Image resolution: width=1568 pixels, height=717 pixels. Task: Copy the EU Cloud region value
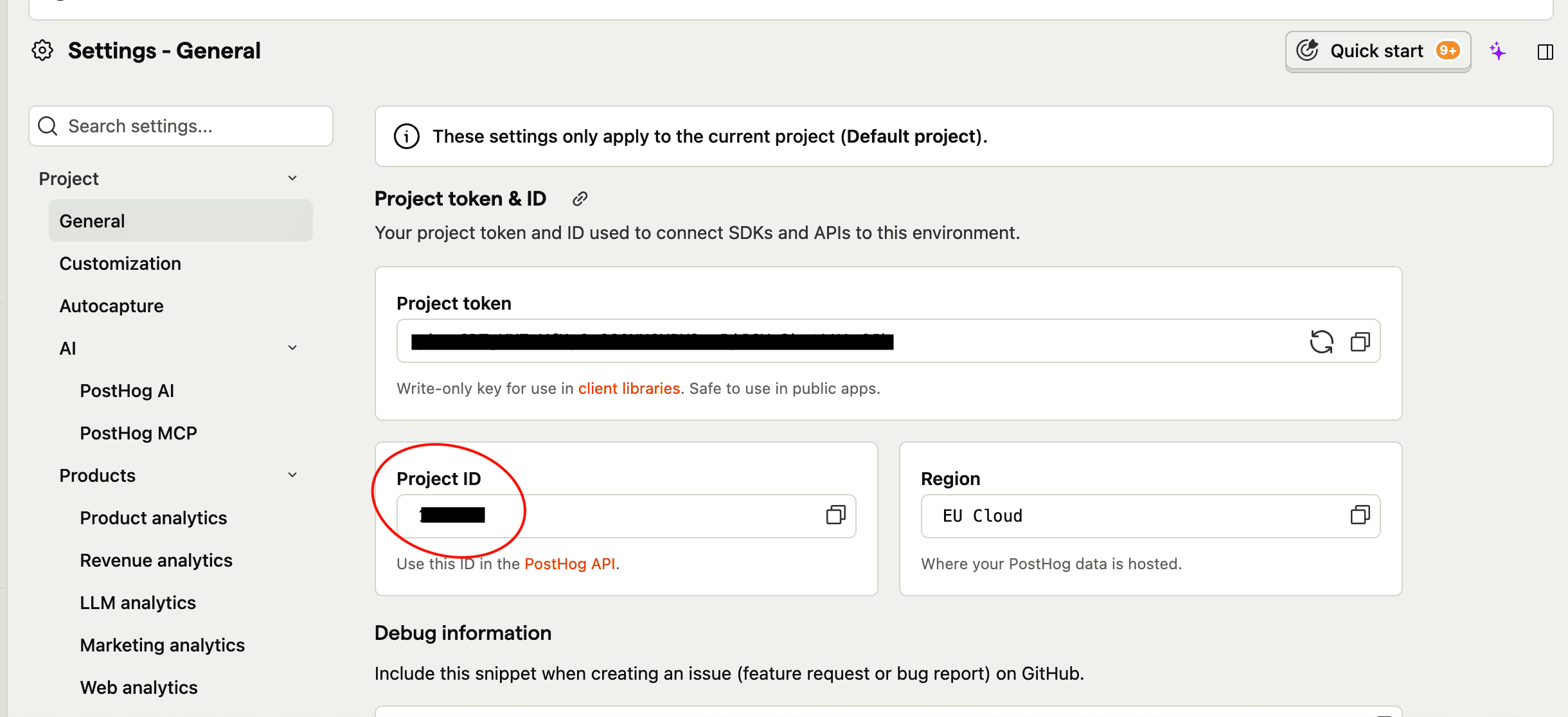[1360, 515]
